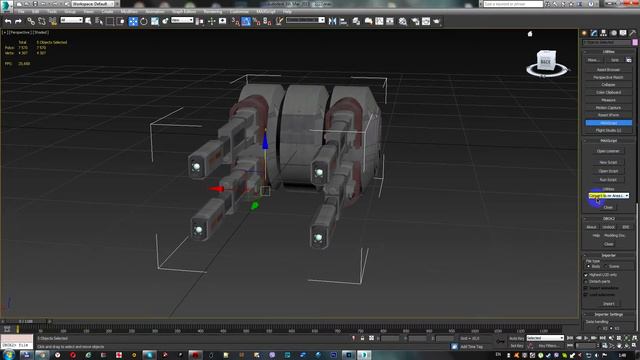
Task: Click the teapot Render Production icon
Action: click(x=437, y=21)
